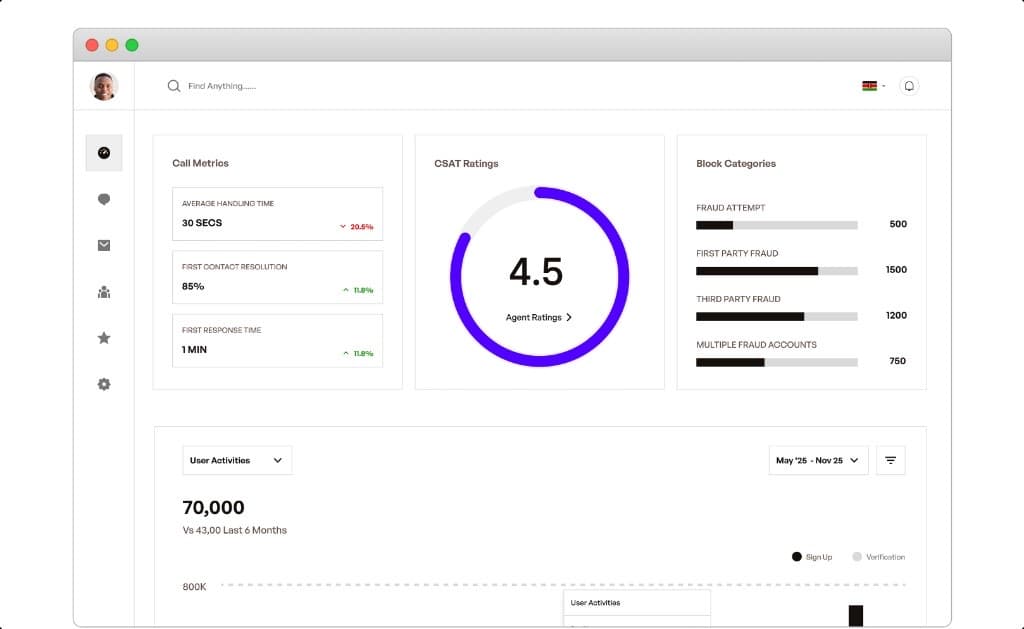Open the team people icon in sidebar
Screen dimensions: 1024x629
104,292
